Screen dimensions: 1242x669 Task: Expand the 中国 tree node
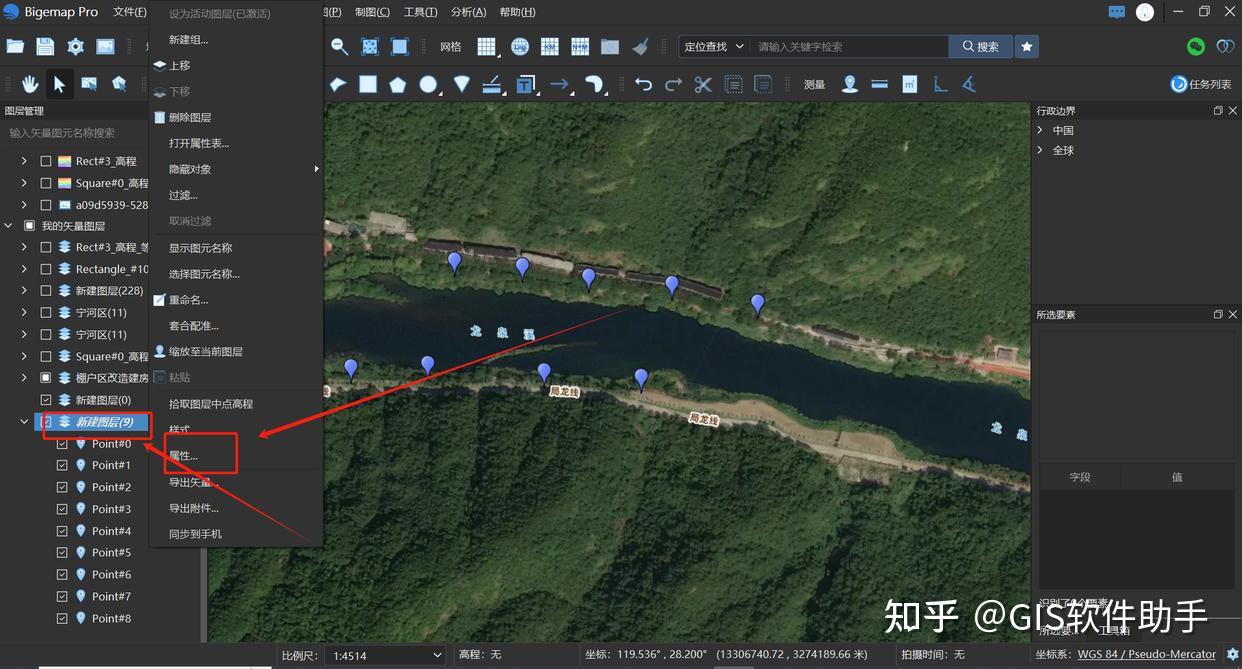click(x=1040, y=130)
